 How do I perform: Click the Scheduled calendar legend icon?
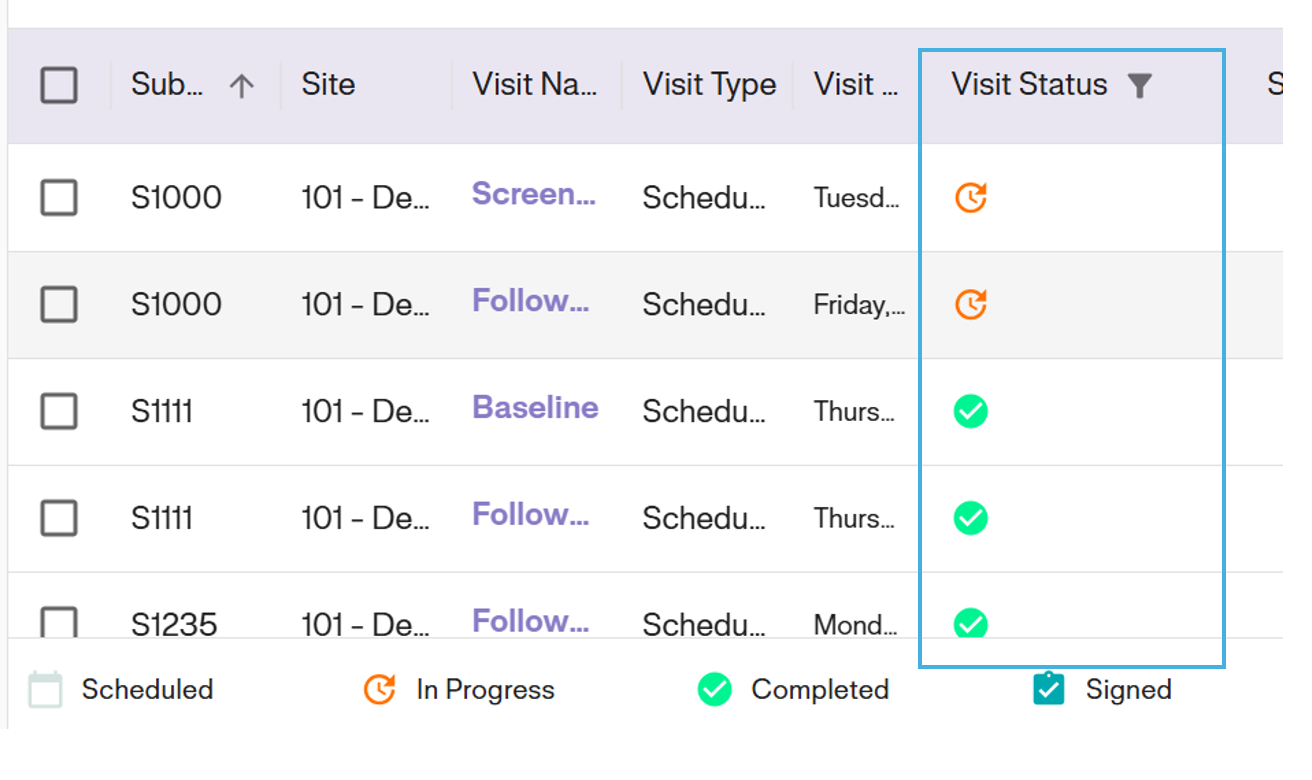46,690
